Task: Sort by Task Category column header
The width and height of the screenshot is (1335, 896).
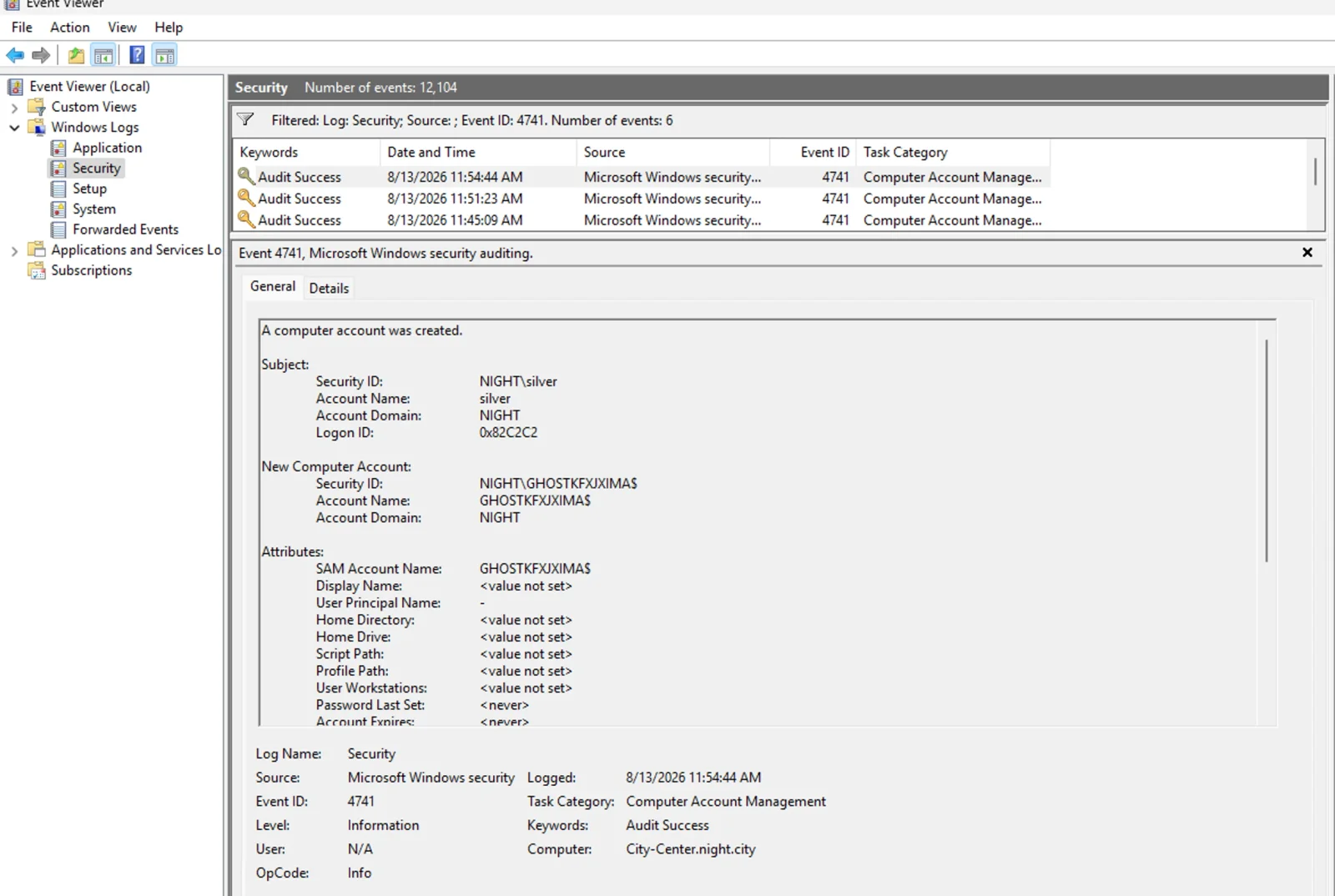Action: coord(953,152)
